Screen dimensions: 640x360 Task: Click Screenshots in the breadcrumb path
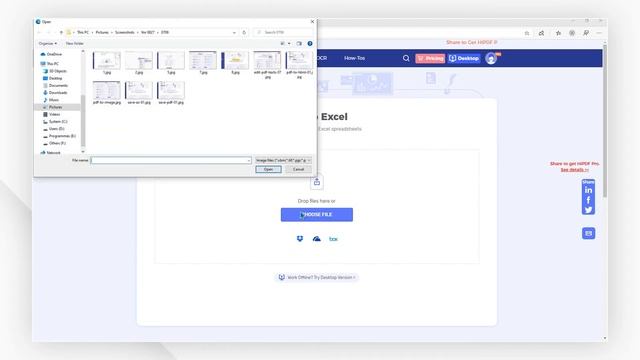tap(124, 32)
